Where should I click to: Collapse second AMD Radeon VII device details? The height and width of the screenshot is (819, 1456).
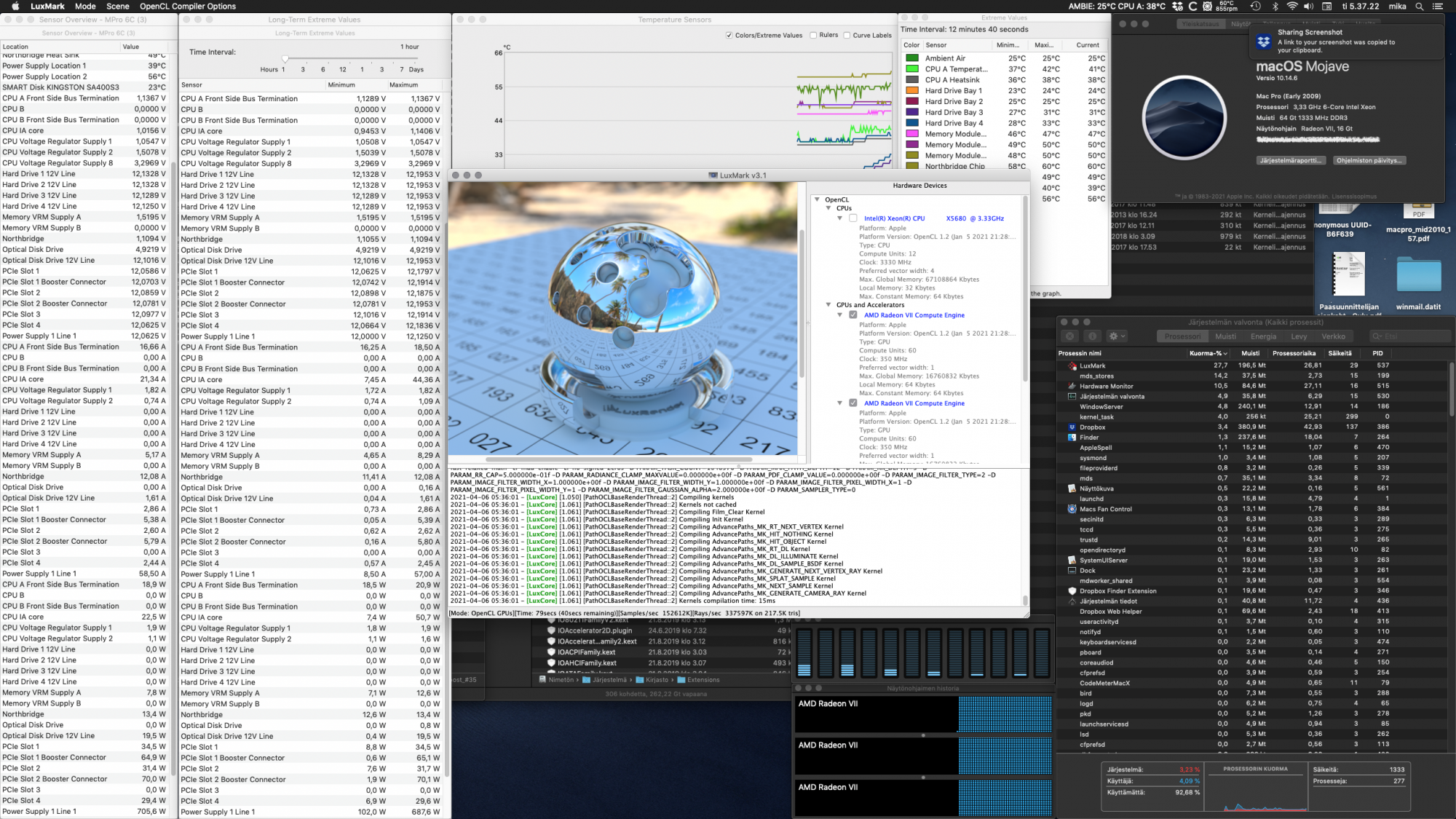pos(839,403)
